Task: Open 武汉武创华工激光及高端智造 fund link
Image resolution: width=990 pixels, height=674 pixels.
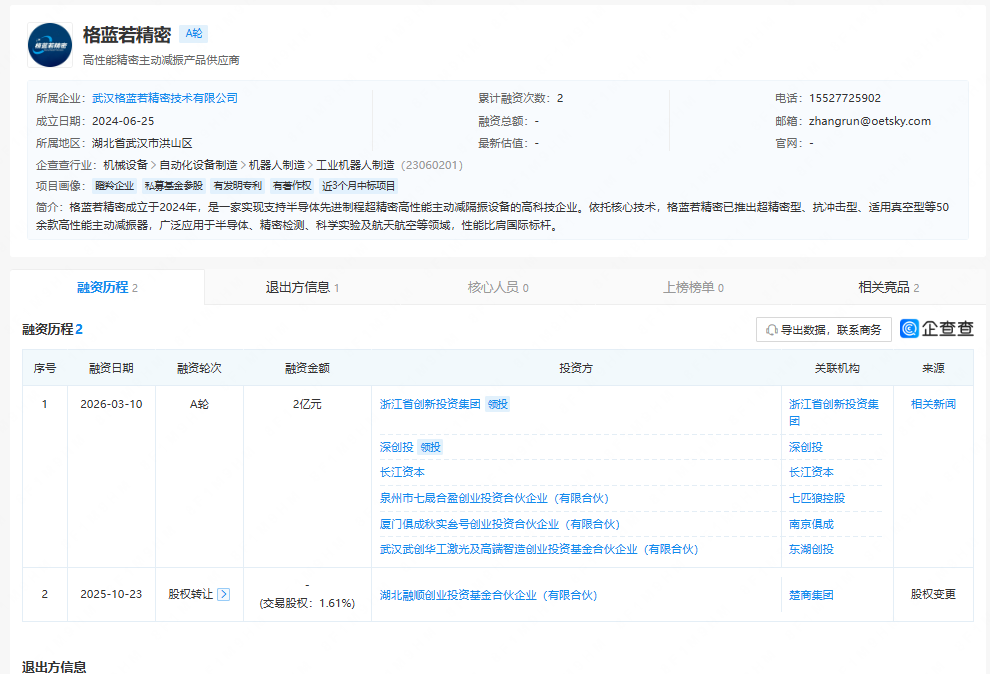Action: [538, 549]
